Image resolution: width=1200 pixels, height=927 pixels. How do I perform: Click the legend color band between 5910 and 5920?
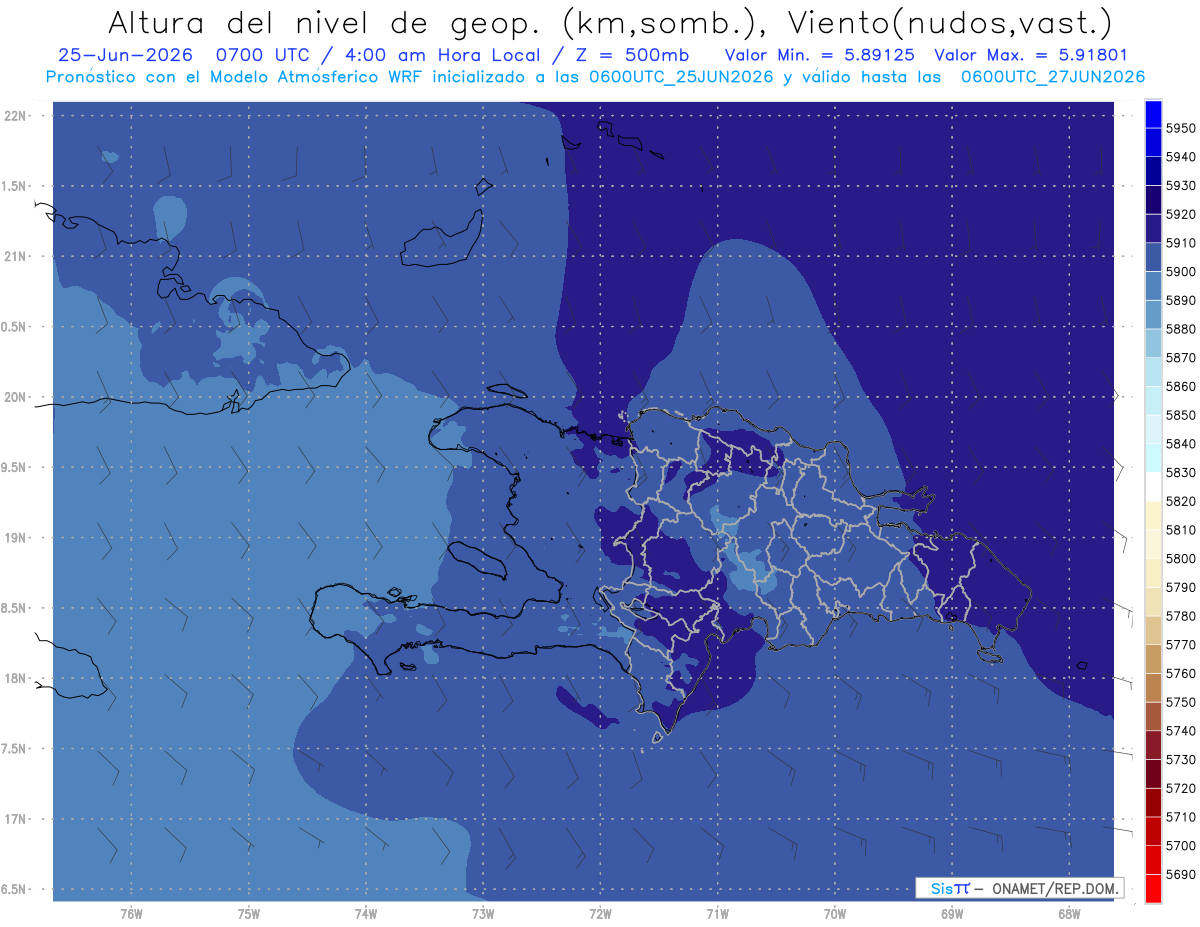tap(1152, 229)
